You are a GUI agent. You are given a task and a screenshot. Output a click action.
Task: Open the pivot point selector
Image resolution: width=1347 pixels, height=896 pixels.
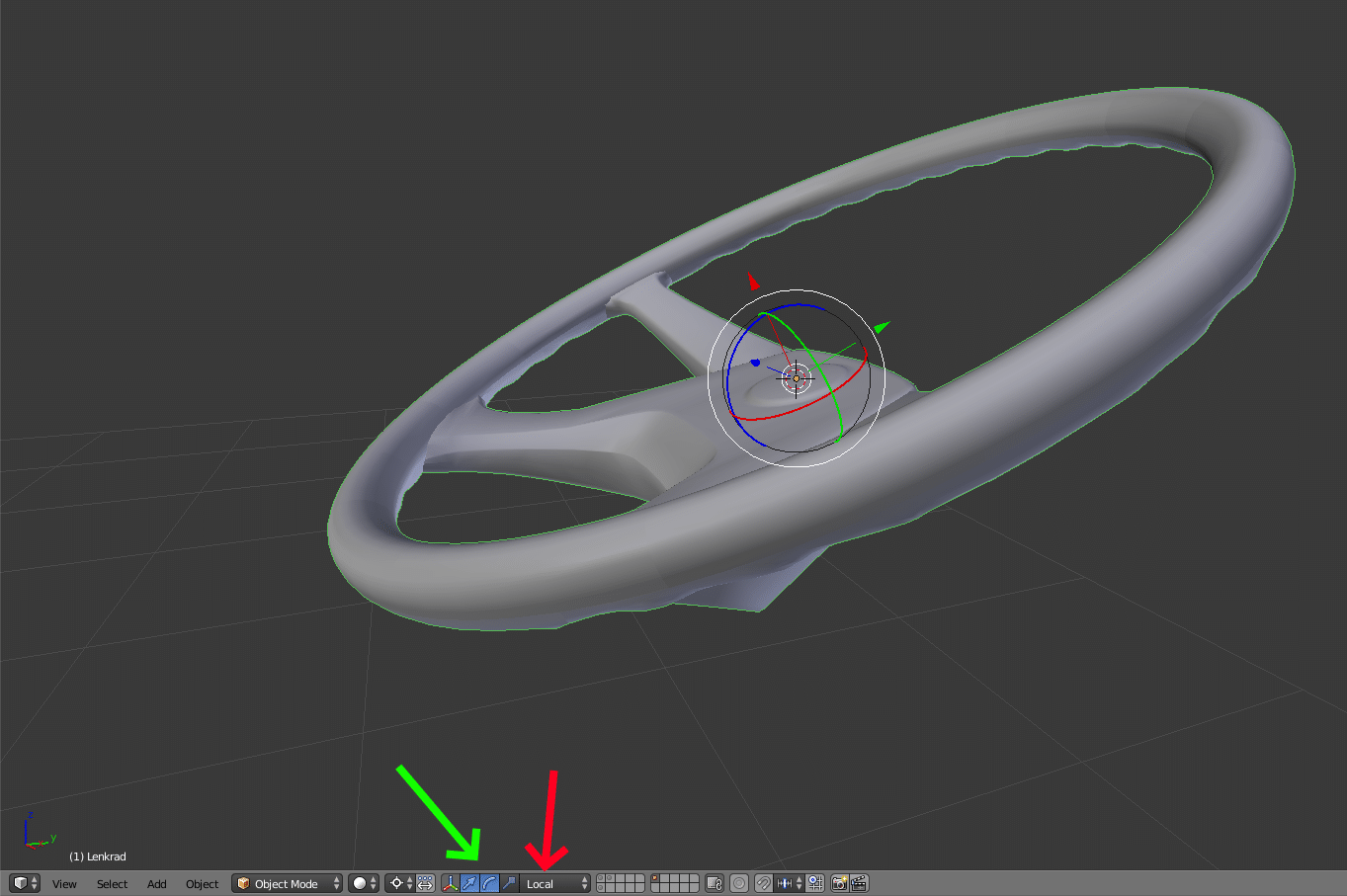click(400, 883)
